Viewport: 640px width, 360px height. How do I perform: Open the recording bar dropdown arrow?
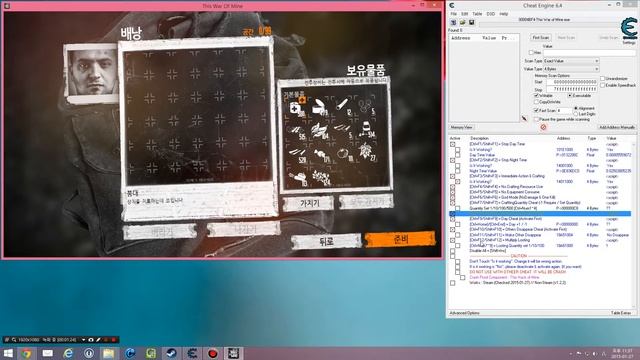pyautogui.click(x=83, y=340)
